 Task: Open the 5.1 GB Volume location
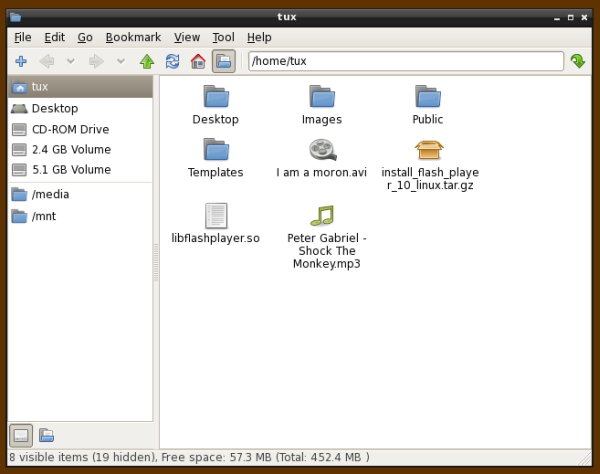coord(70,170)
